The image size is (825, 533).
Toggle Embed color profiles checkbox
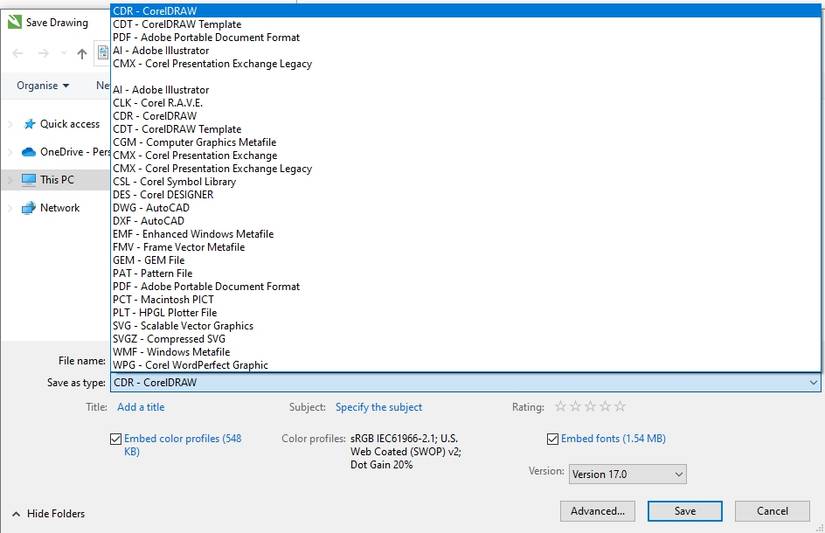click(116, 439)
